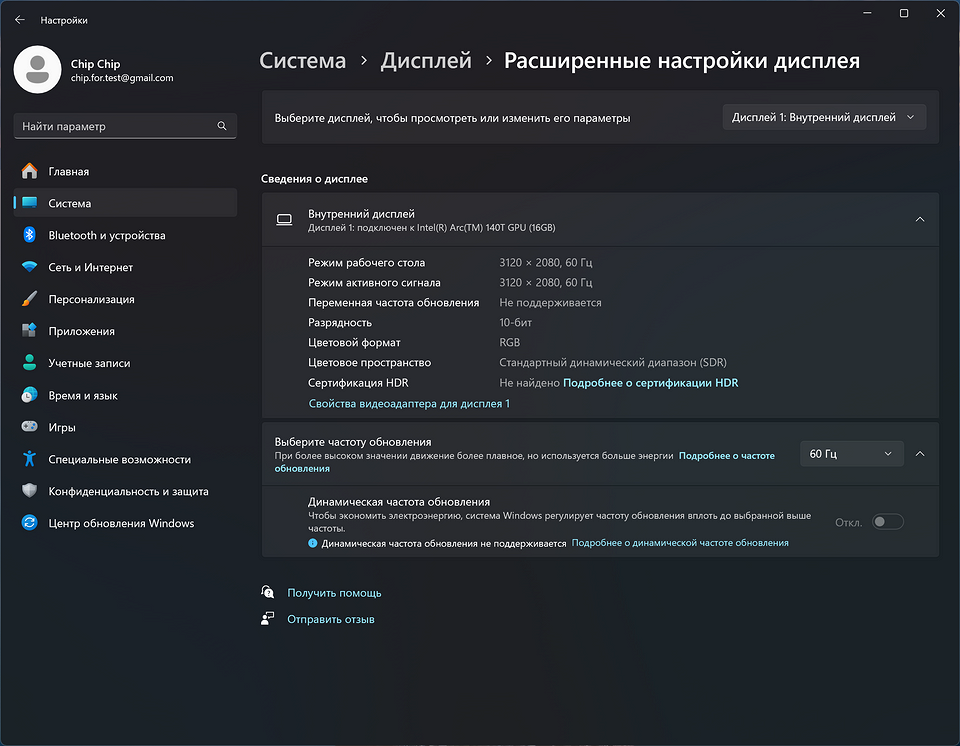This screenshot has width=960, height=746.
Task: Click the search magnifier in the sidebar
Action: click(x=221, y=126)
